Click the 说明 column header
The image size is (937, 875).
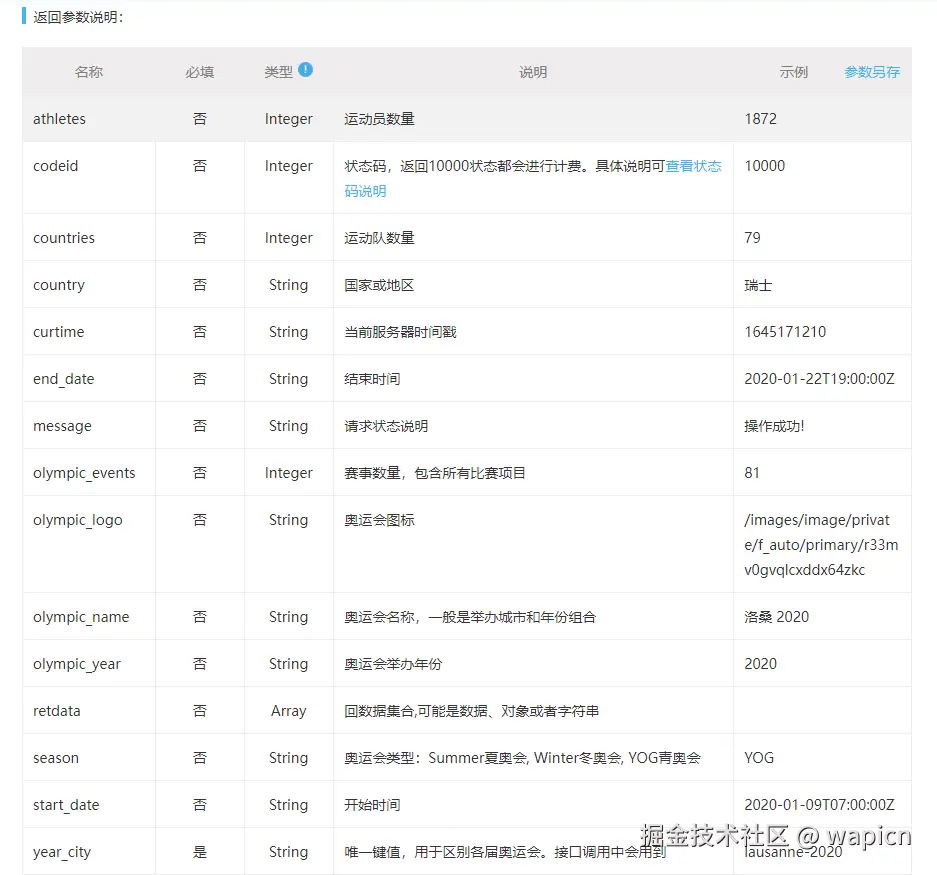(533, 71)
